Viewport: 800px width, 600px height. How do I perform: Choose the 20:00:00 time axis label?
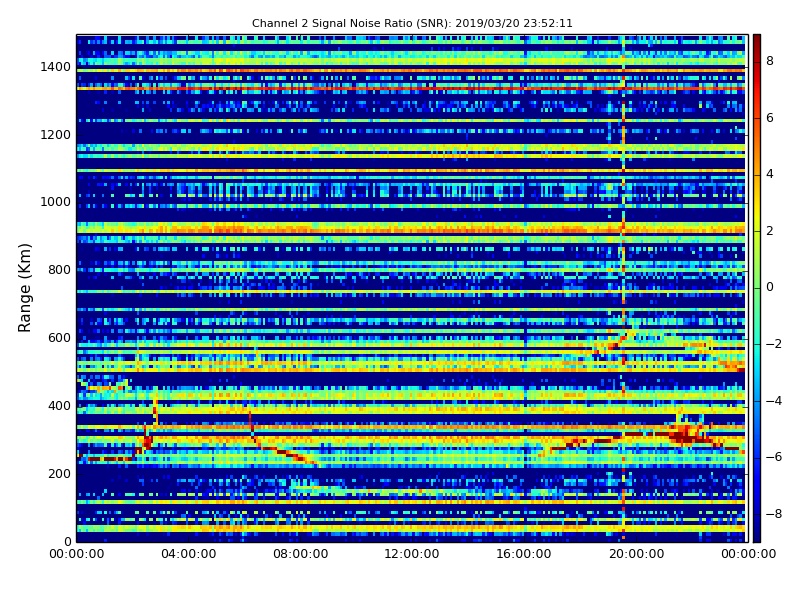pos(637,554)
